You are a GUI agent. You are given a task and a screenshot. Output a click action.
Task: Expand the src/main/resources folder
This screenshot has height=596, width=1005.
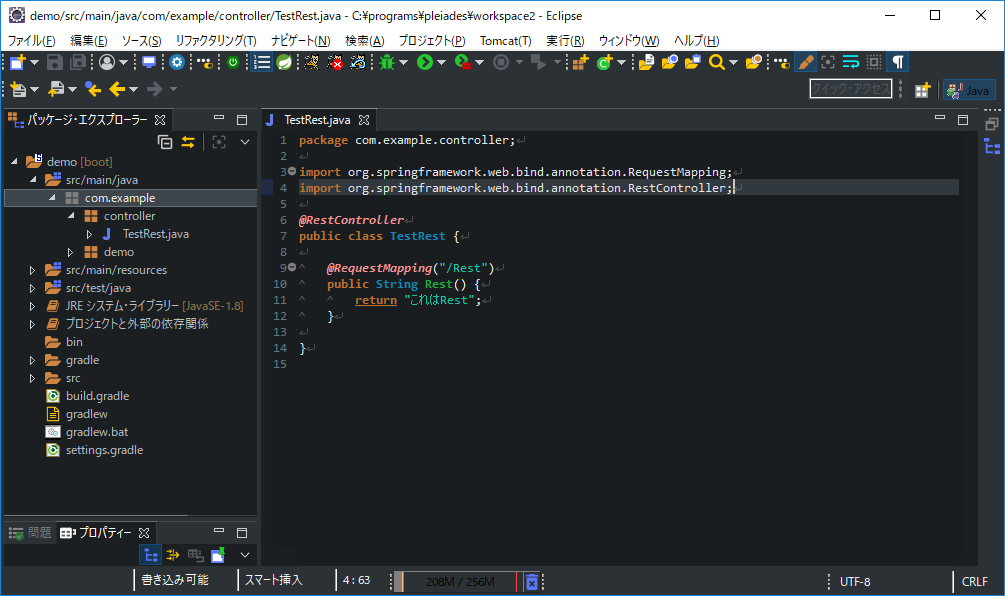(x=32, y=270)
